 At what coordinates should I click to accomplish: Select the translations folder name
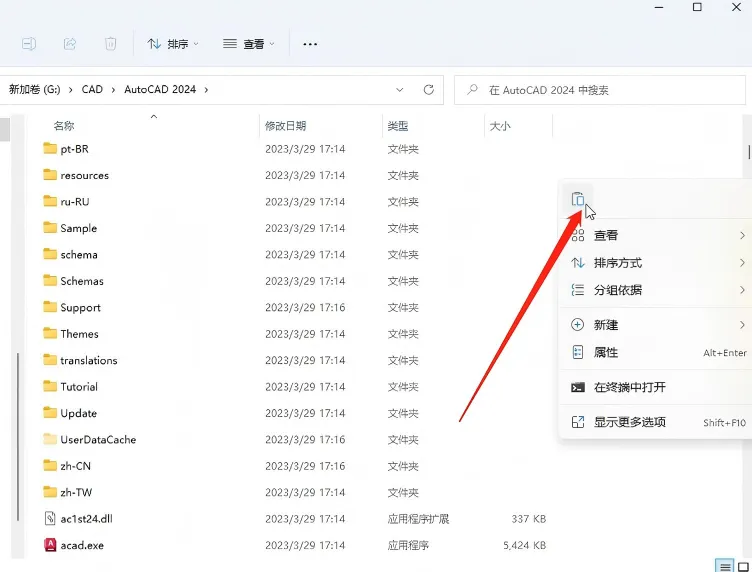pos(89,361)
